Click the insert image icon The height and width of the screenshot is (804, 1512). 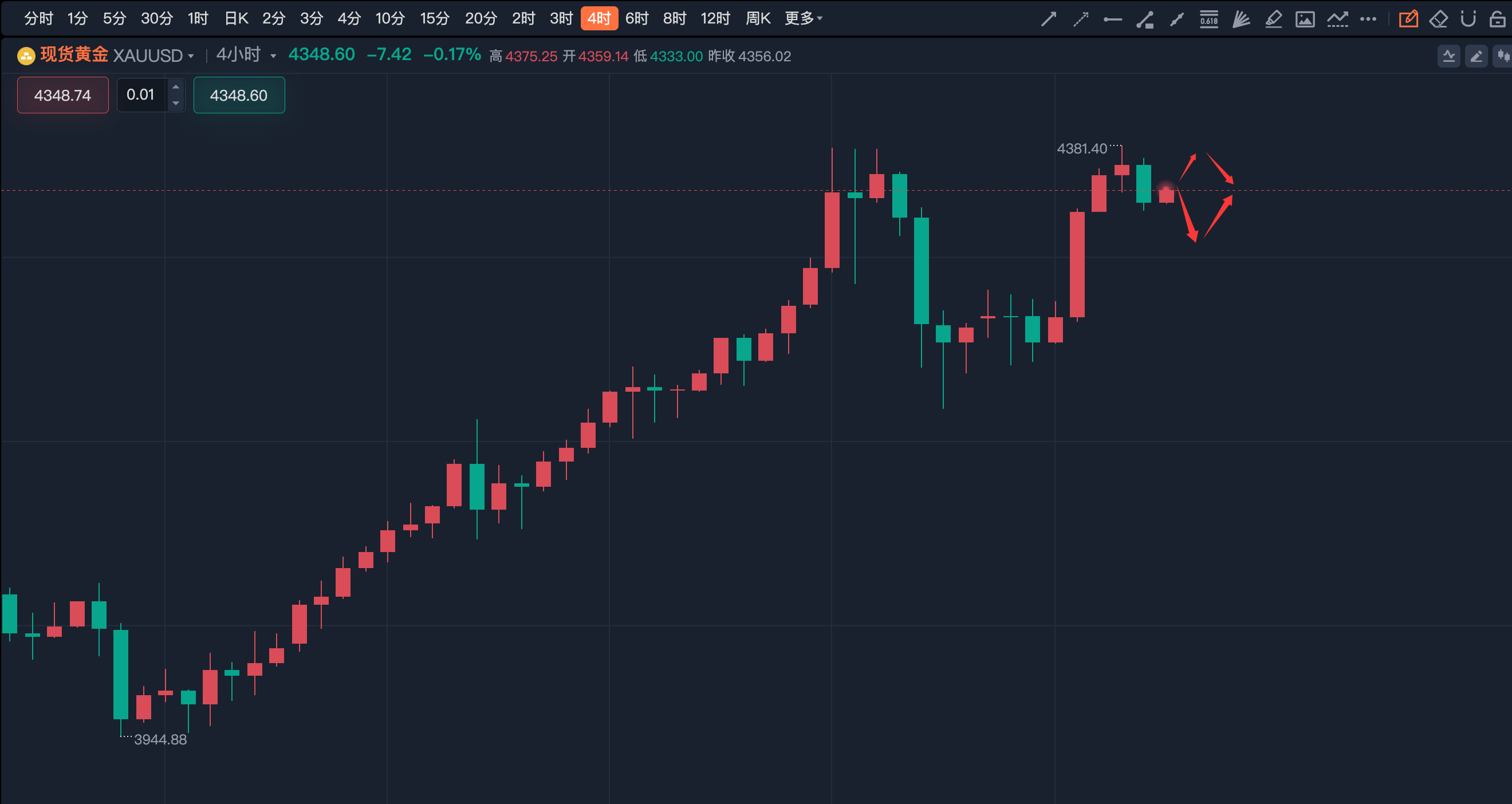pyautogui.click(x=1305, y=19)
